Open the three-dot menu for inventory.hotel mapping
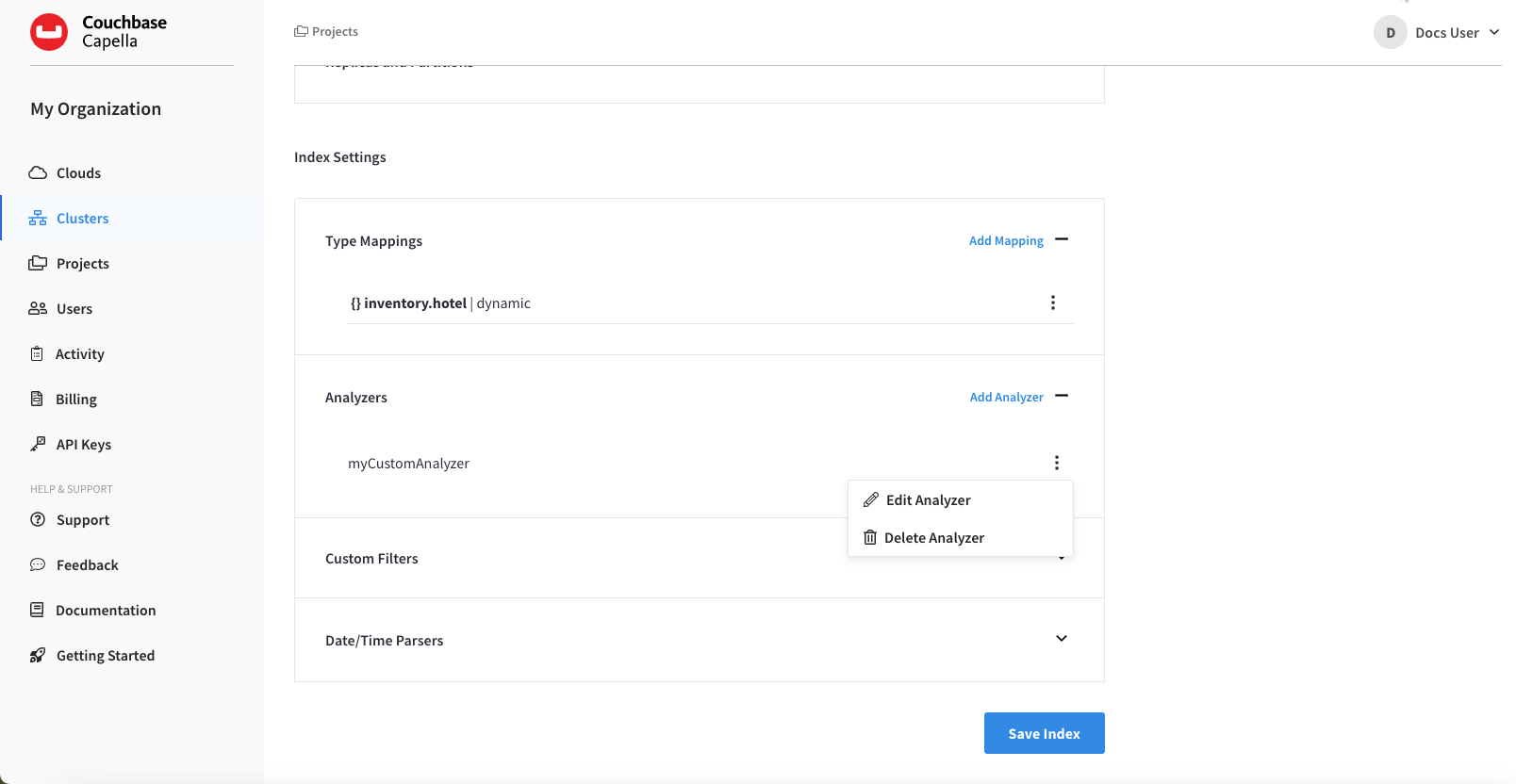 tap(1053, 302)
